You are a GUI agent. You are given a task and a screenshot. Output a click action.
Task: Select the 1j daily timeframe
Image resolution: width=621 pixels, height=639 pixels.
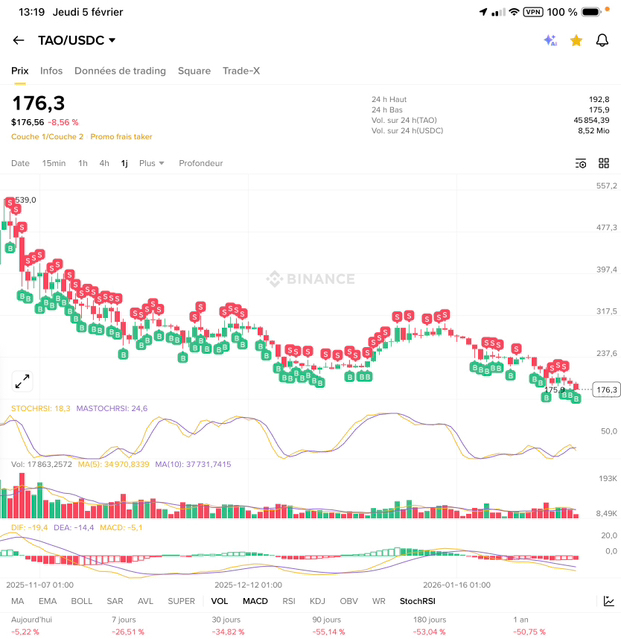[x=124, y=163]
